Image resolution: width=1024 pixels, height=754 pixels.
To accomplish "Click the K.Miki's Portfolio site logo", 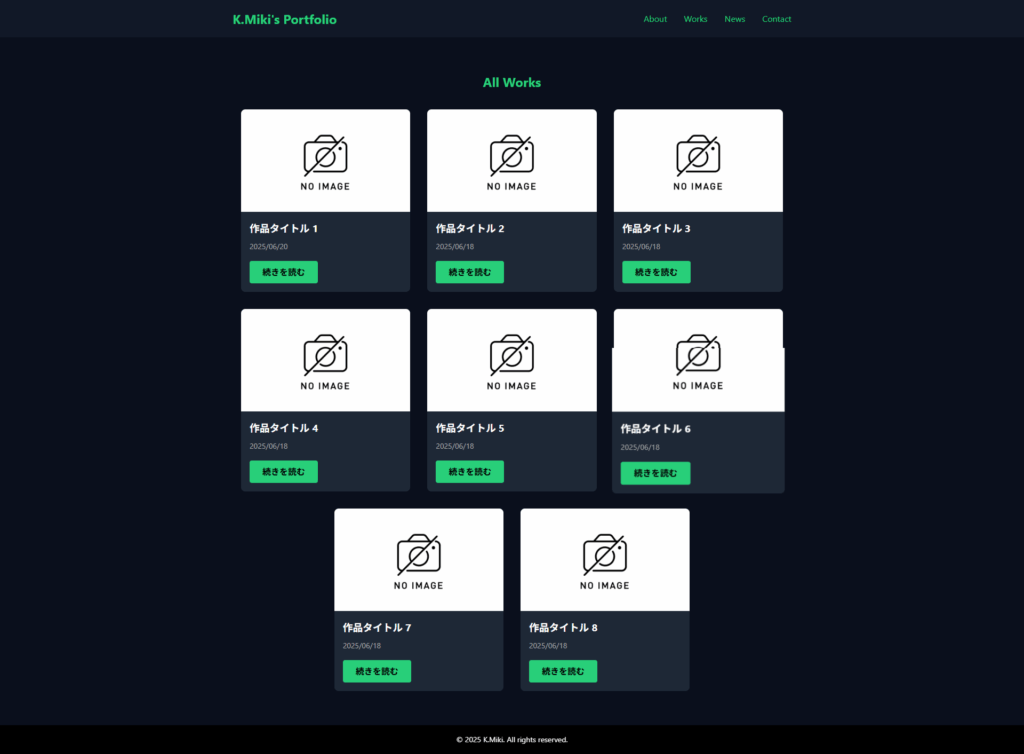I will [x=284, y=19].
